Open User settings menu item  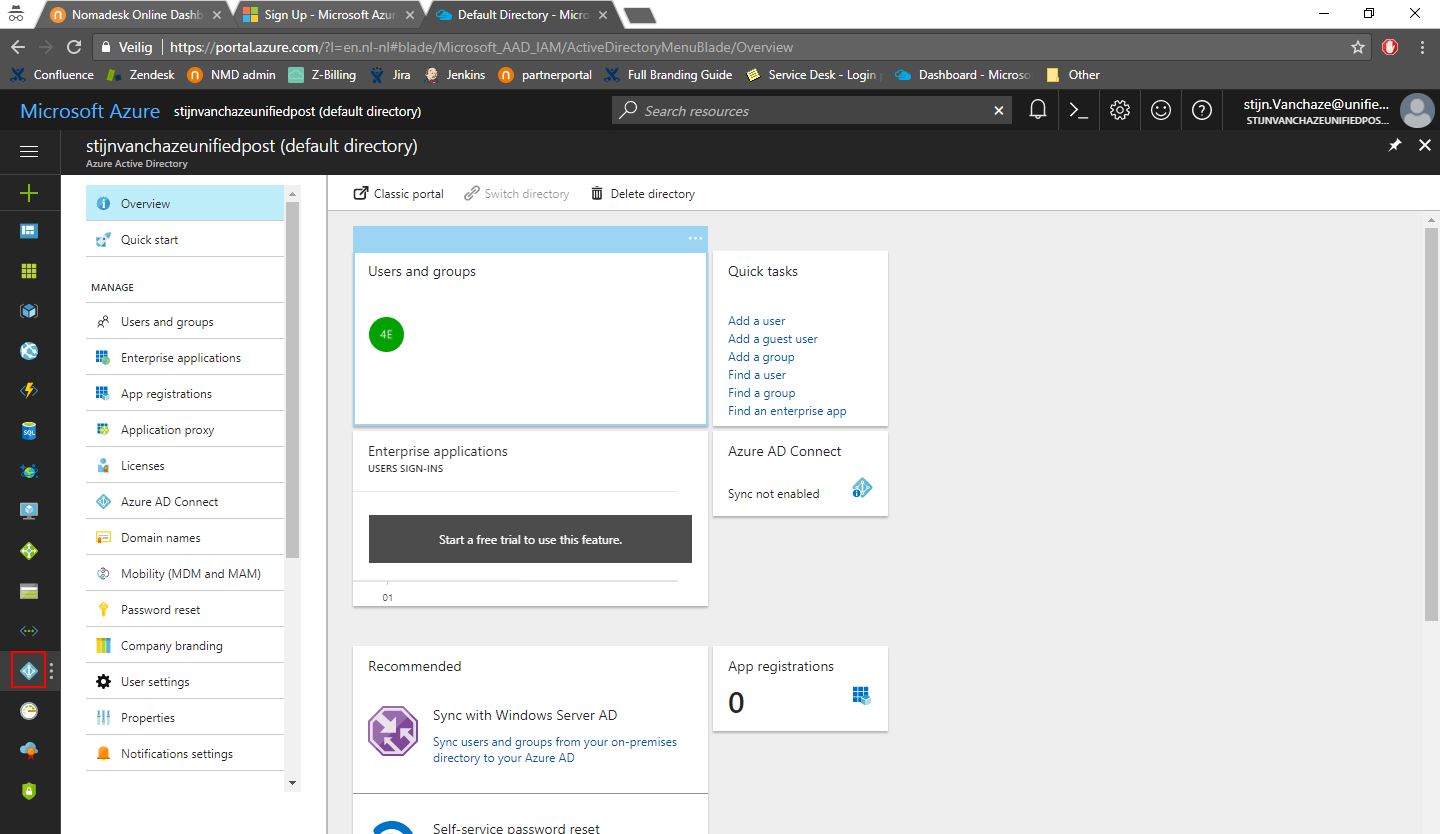pos(185,681)
